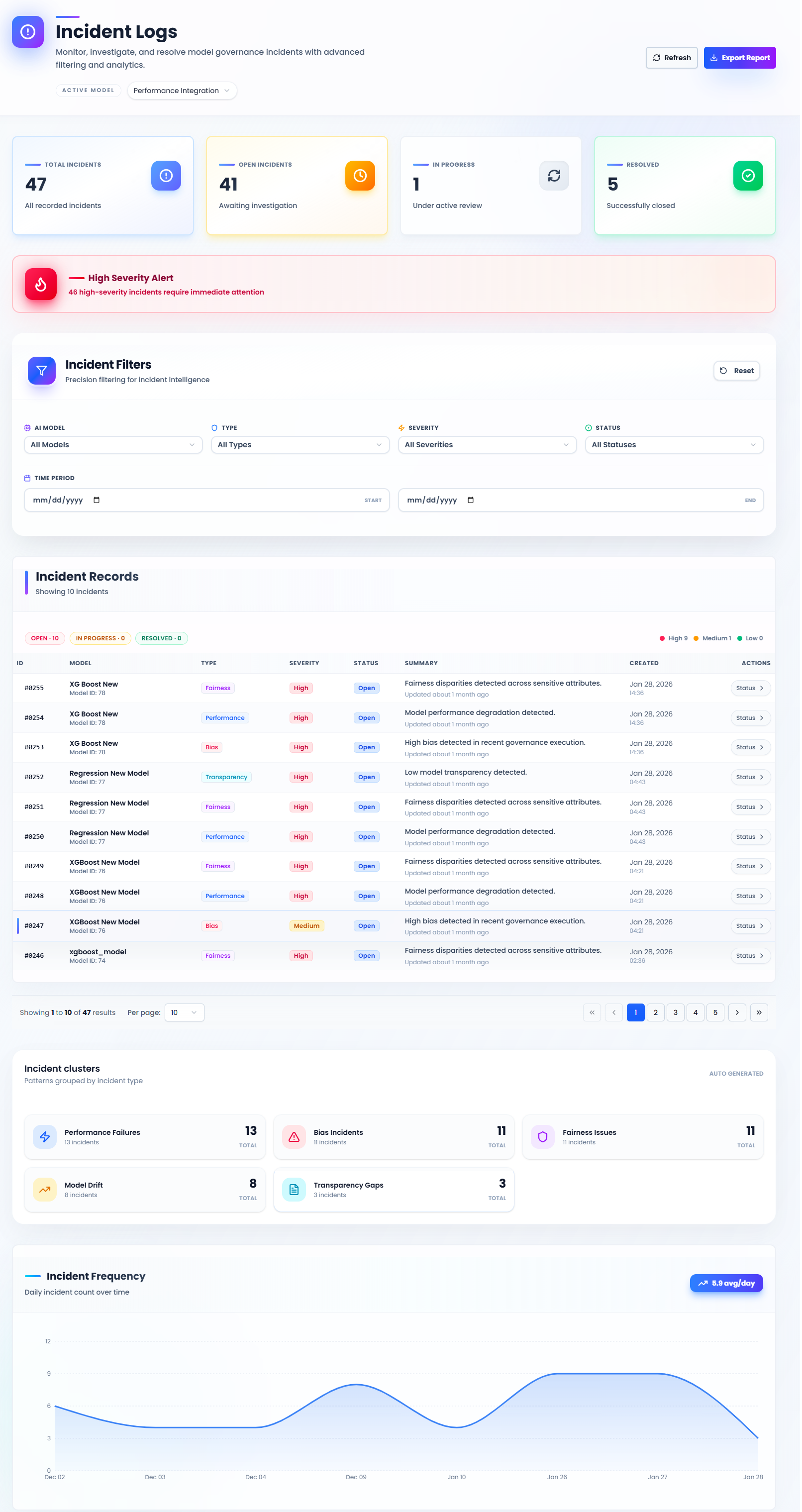Click the Status label check-circle icon
The width and height of the screenshot is (802, 1512).
pos(589,428)
